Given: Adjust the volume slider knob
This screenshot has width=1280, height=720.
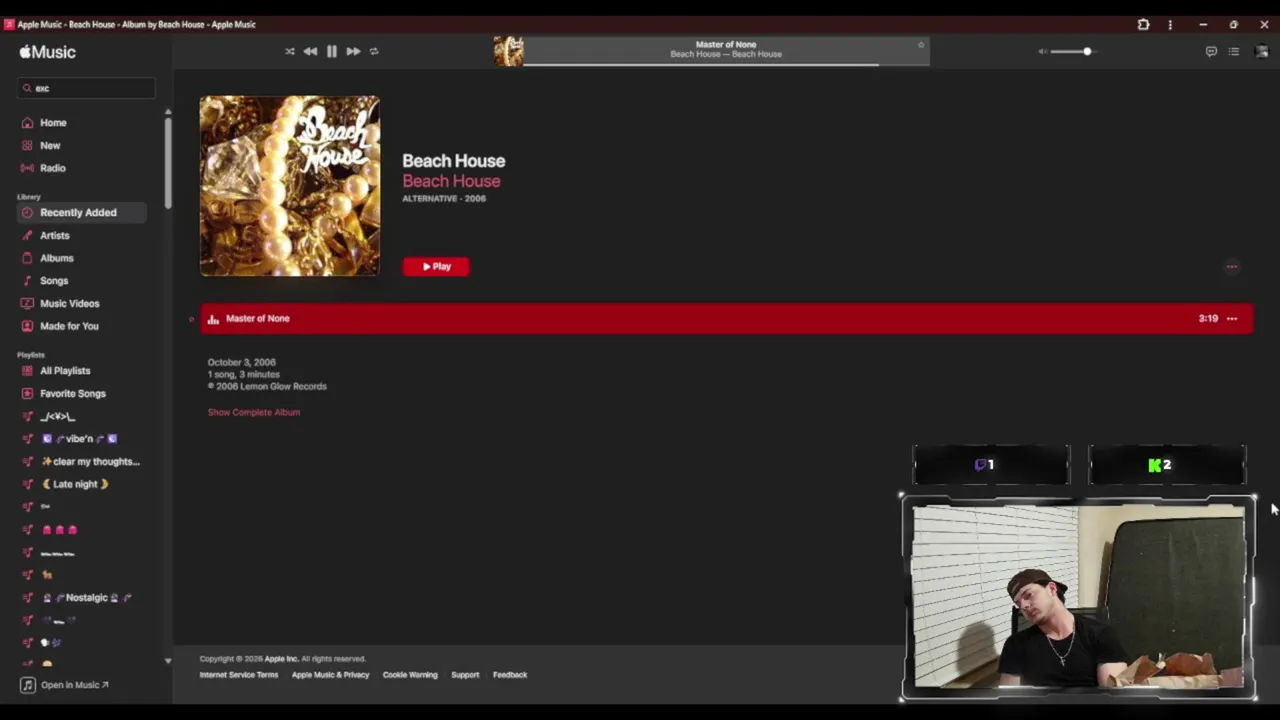Looking at the screenshot, I should 1087,51.
